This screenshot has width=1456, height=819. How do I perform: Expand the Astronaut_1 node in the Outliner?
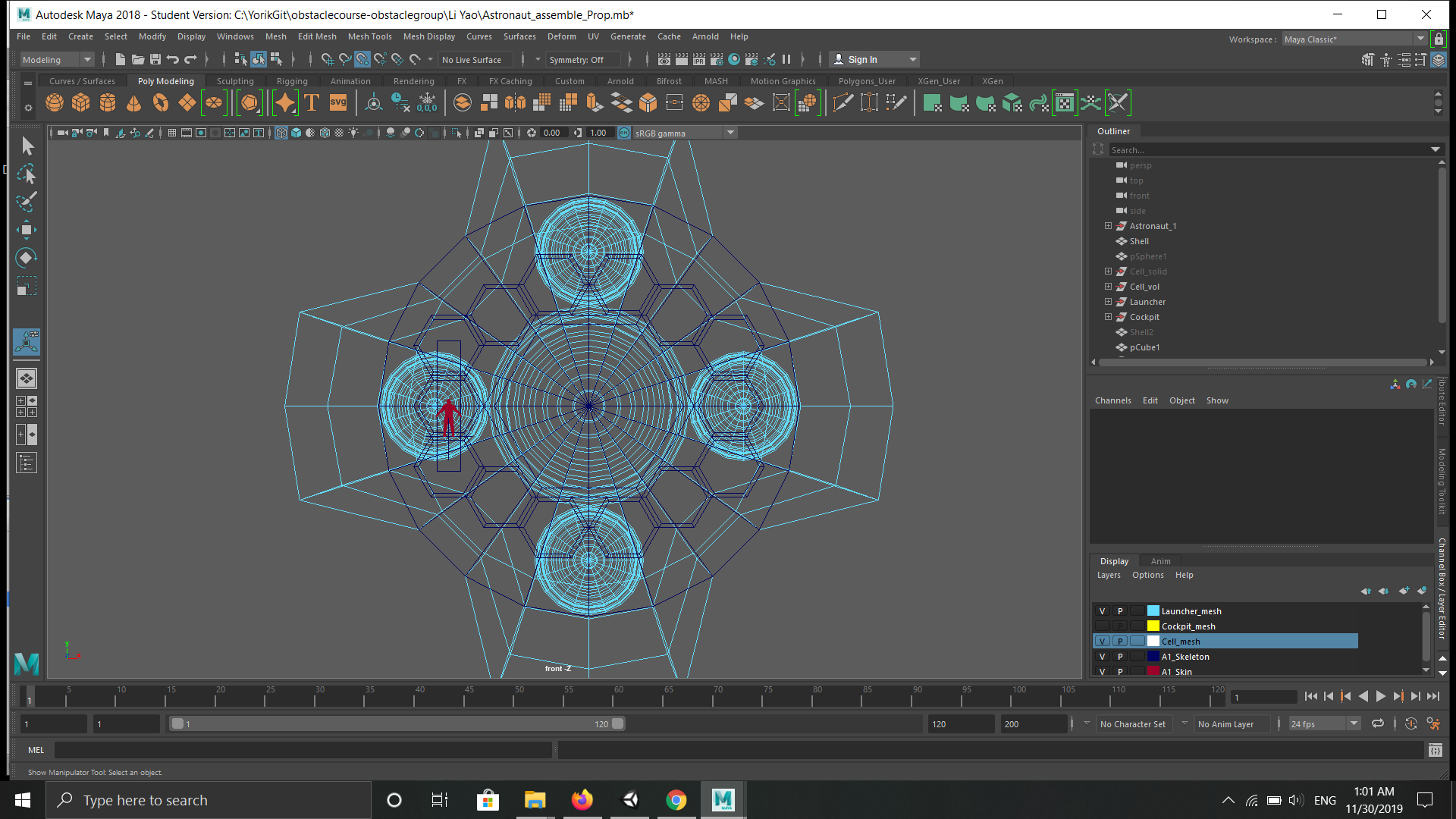pyautogui.click(x=1108, y=226)
